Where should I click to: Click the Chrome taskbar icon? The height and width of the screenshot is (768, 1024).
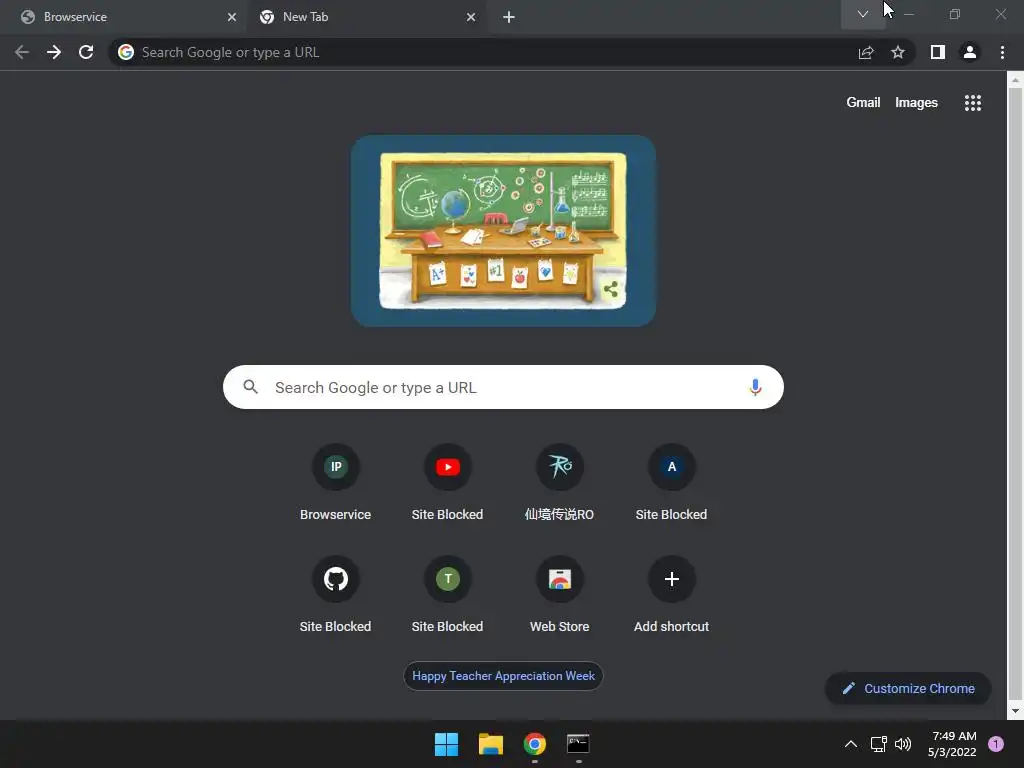[x=535, y=744]
